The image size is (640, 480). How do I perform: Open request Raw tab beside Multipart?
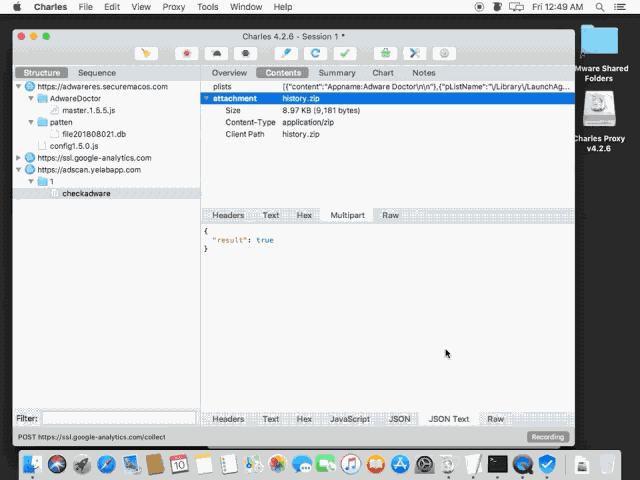point(390,215)
